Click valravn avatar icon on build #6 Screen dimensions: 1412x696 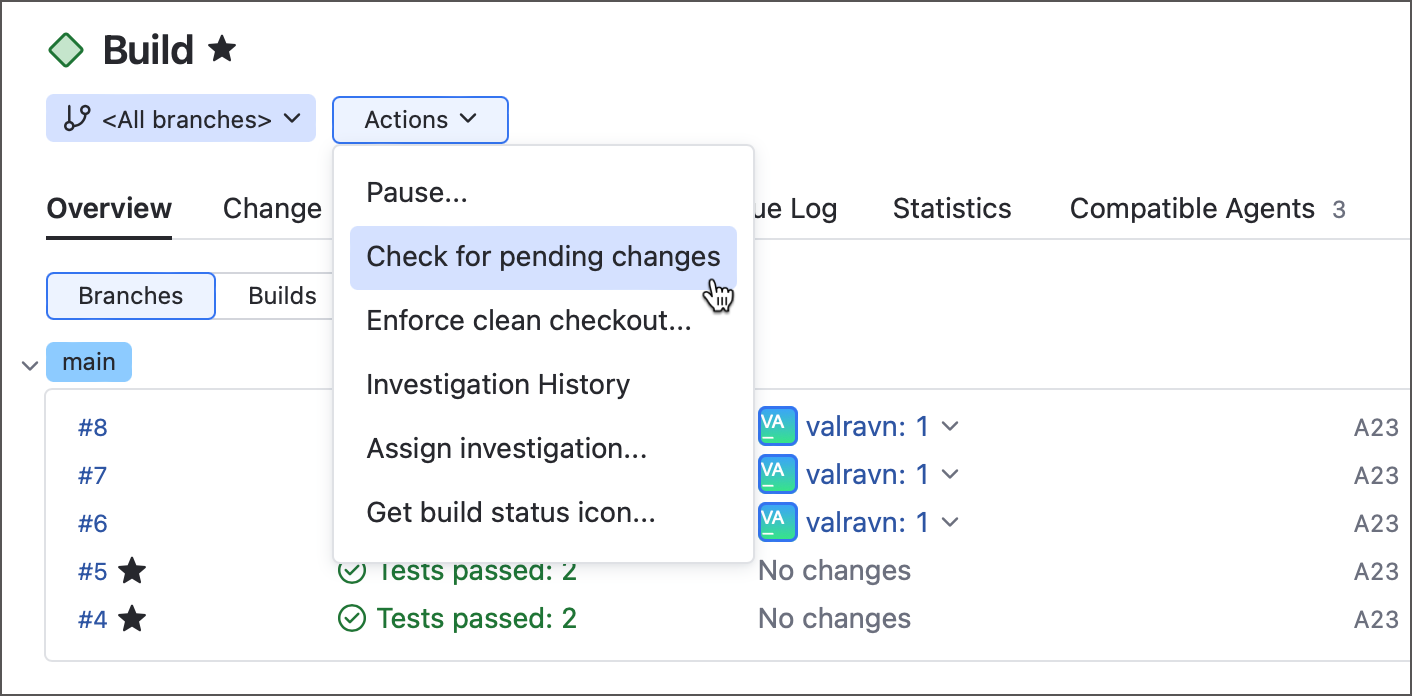[x=777, y=522]
